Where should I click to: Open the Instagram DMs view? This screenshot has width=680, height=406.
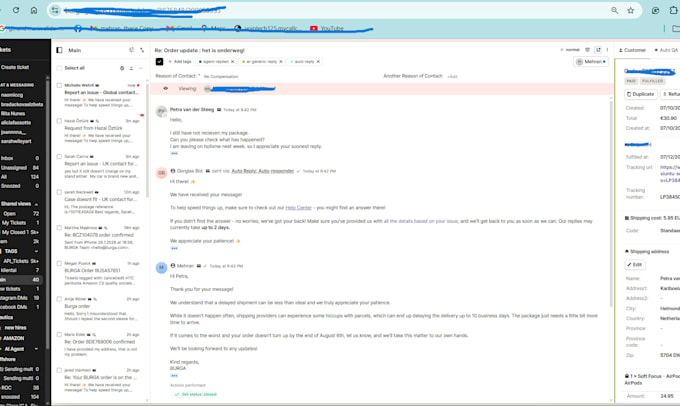click(x=20, y=298)
